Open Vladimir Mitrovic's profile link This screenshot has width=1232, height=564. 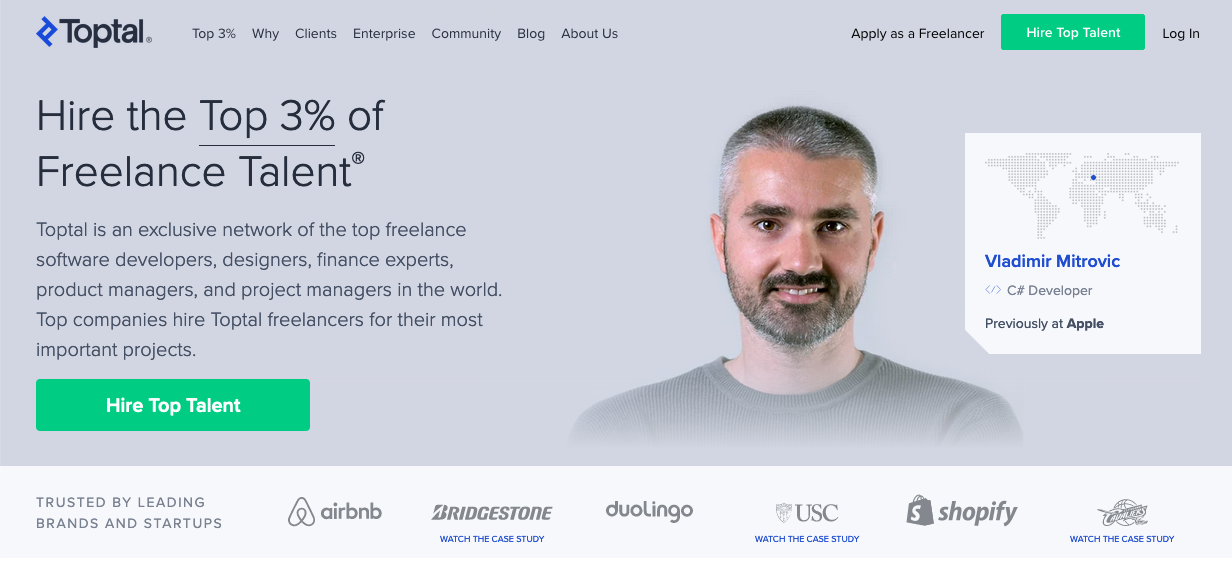pyautogui.click(x=1052, y=261)
